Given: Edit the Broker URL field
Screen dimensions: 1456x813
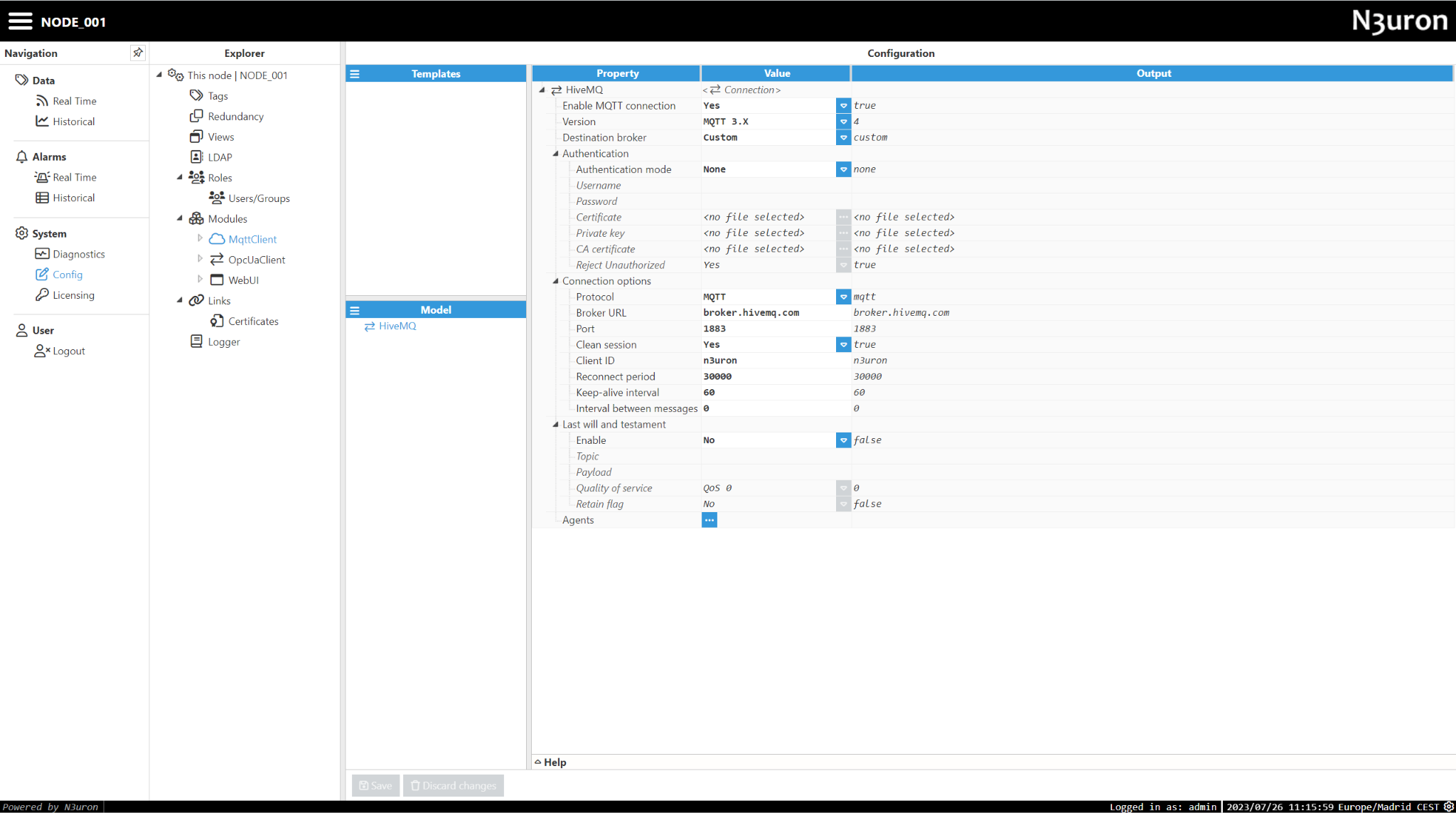Looking at the screenshot, I should 776,313.
